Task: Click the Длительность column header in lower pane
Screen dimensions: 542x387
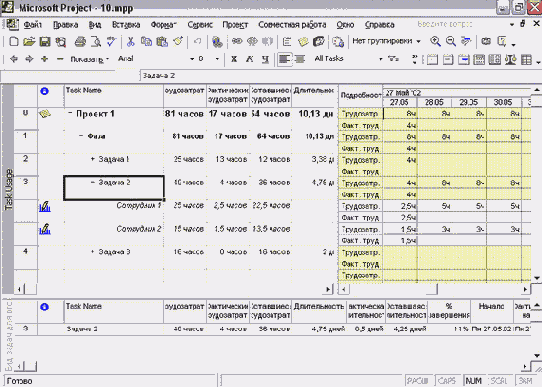Action: click(319, 311)
